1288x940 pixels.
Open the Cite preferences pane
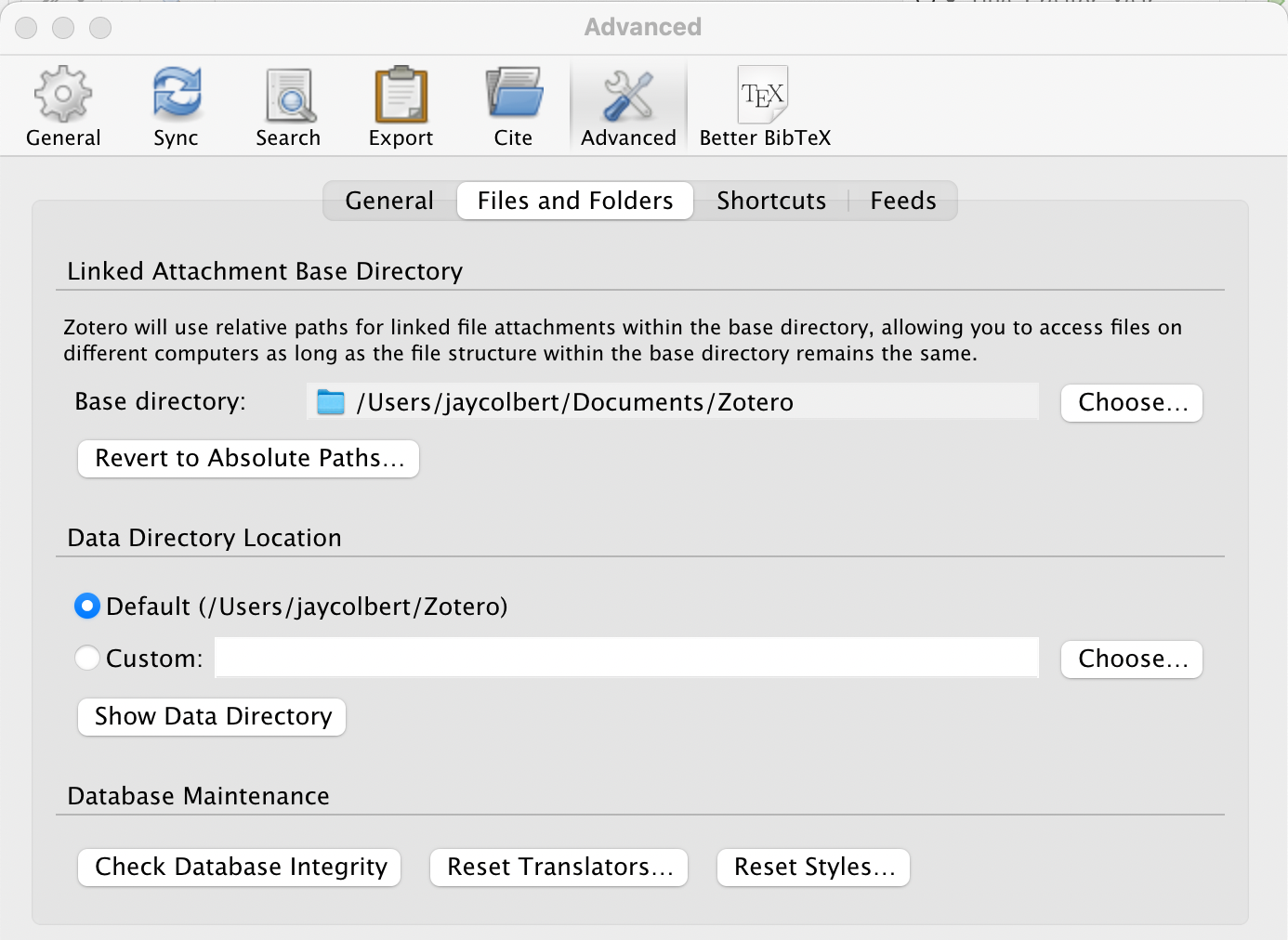click(x=513, y=104)
